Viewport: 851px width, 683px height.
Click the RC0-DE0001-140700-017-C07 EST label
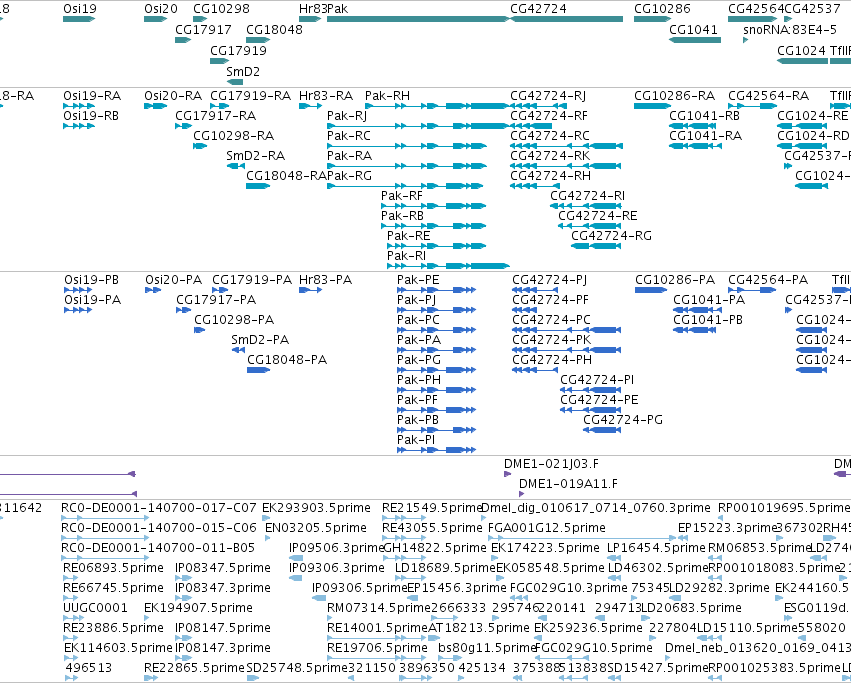coord(158,508)
